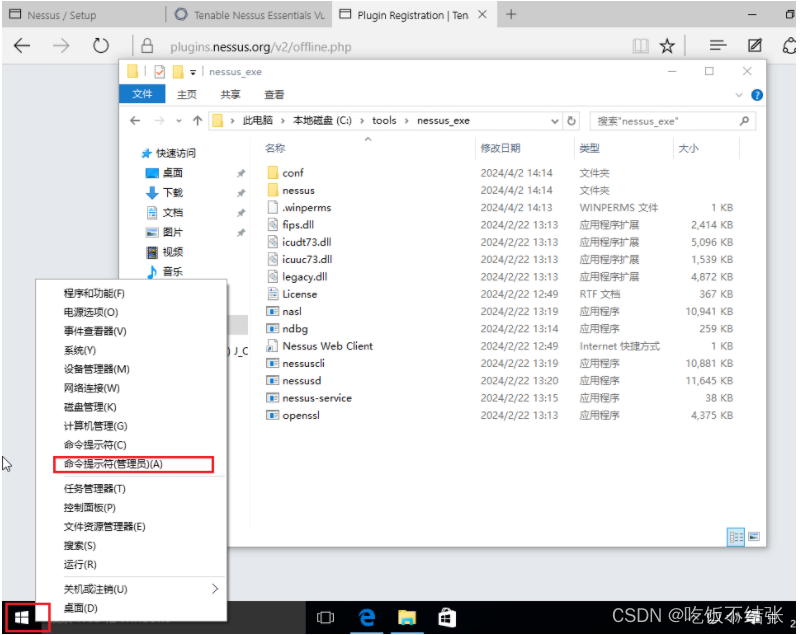This screenshot has height=635, width=800.
Task: Click the Explorer search magnifier icon
Action: pyautogui.click(x=744, y=121)
